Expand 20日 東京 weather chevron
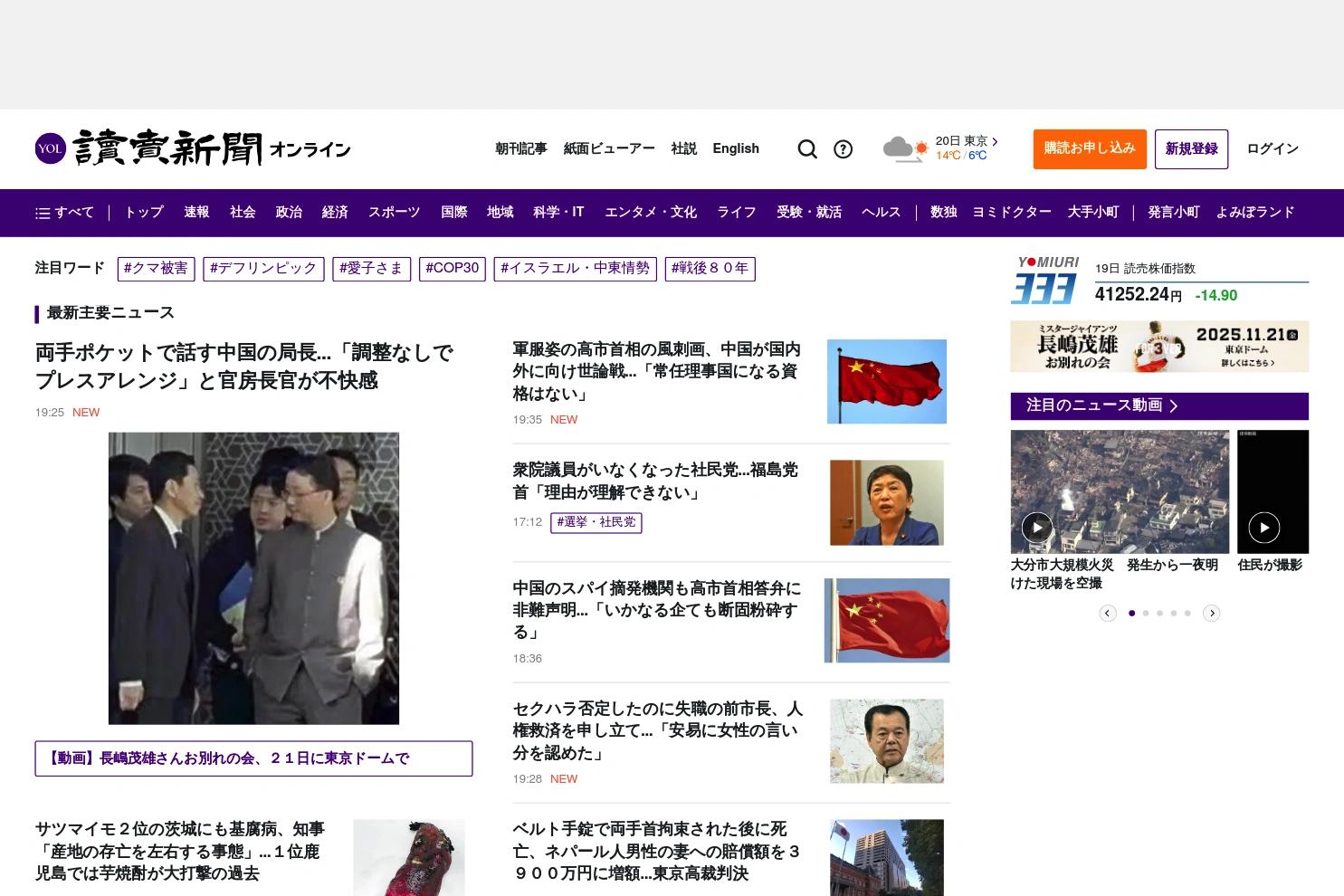This screenshot has height=896, width=1344. [995, 141]
